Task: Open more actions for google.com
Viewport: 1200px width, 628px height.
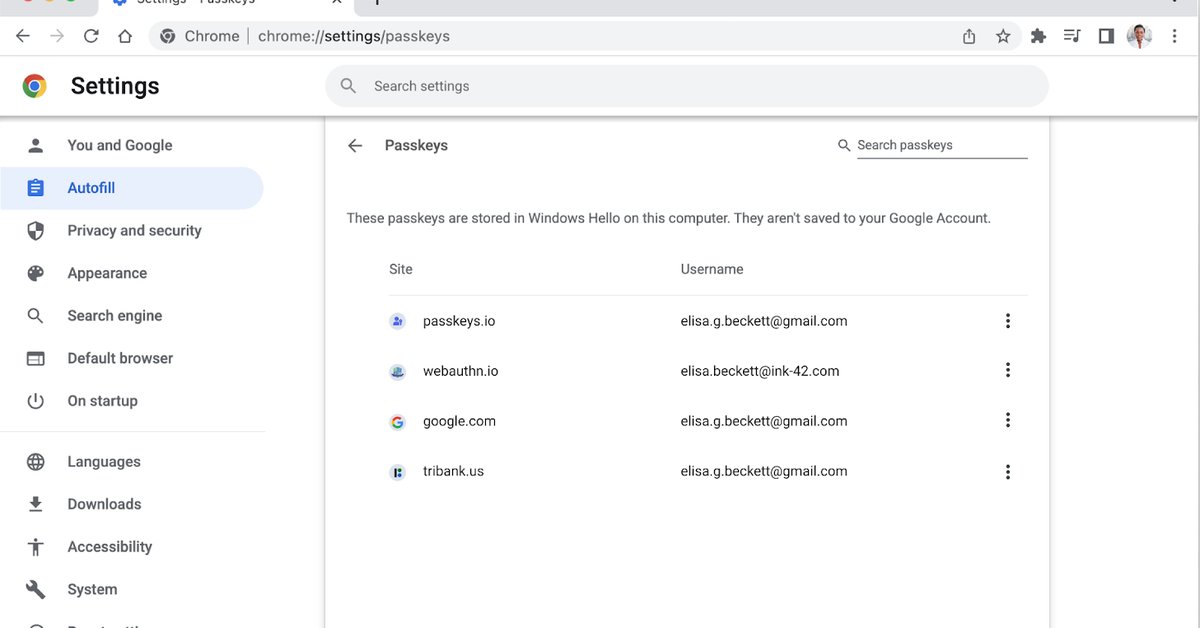Action: tap(1008, 421)
